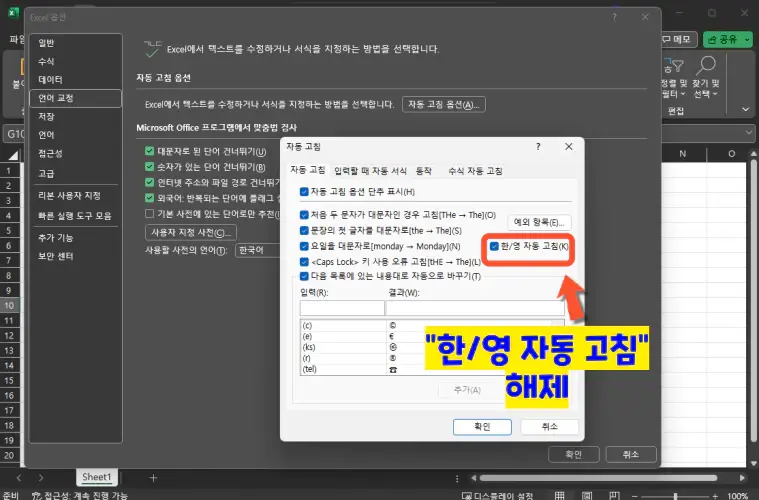Image resolution: width=759 pixels, height=500 pixels.
Task: Open 빠른 실행 도구 모음 options category
Action: tap(75, 216)
